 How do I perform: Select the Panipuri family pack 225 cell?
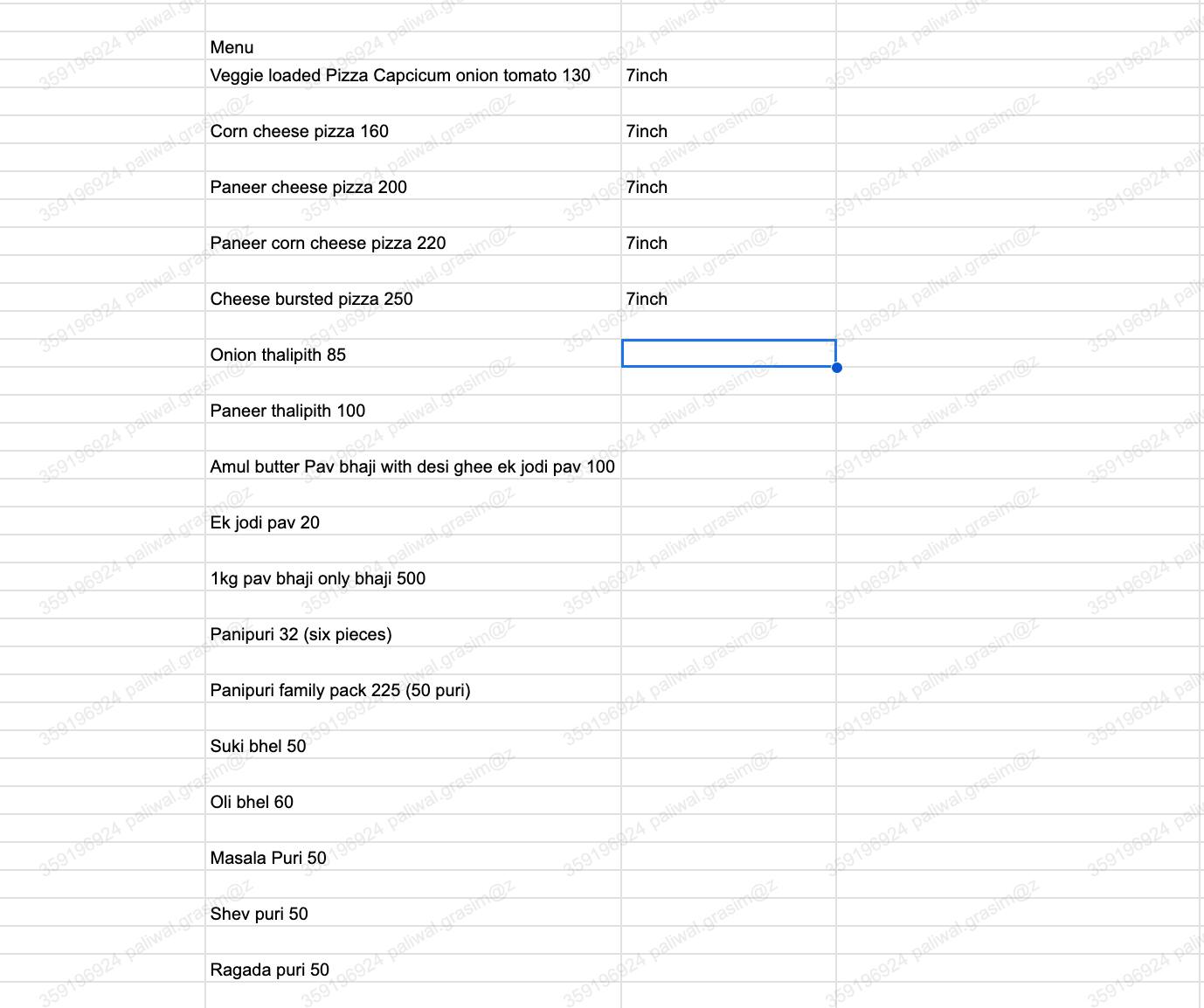pyautogui.click(x=413, y=689)
